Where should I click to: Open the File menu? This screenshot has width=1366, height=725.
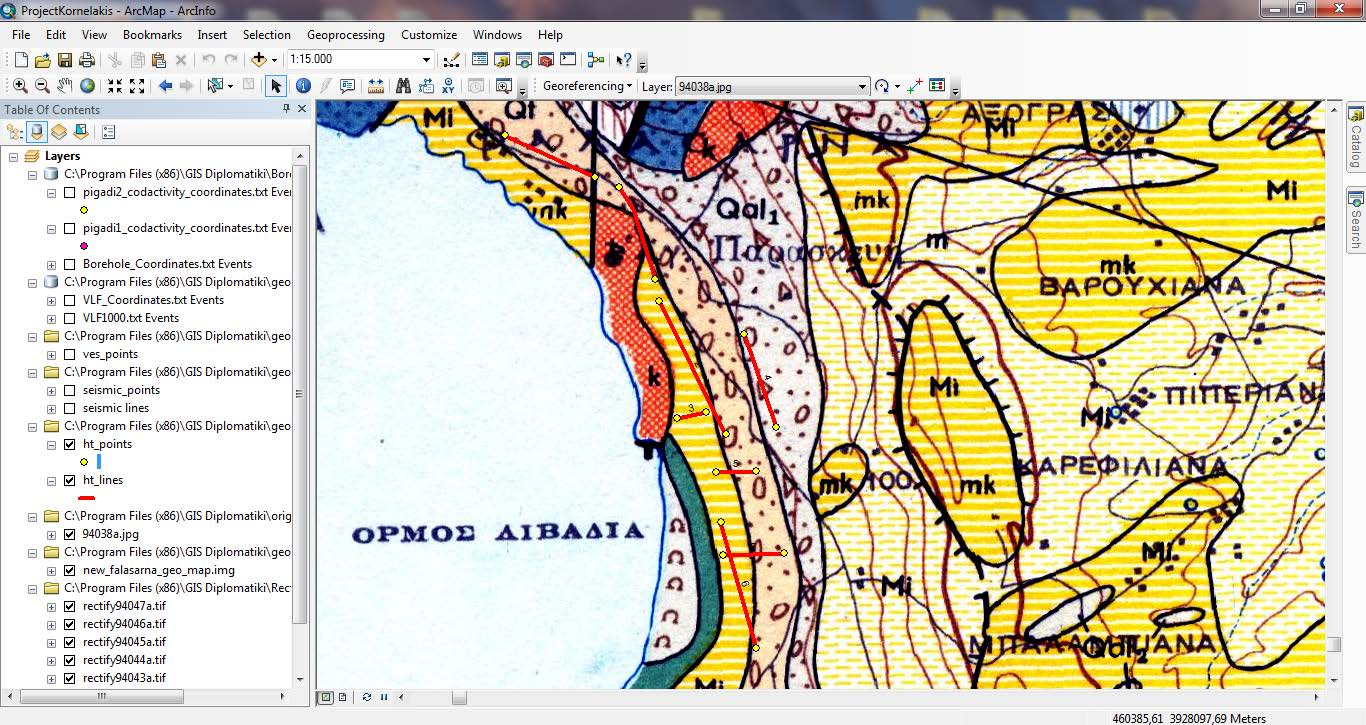[21, 35]
